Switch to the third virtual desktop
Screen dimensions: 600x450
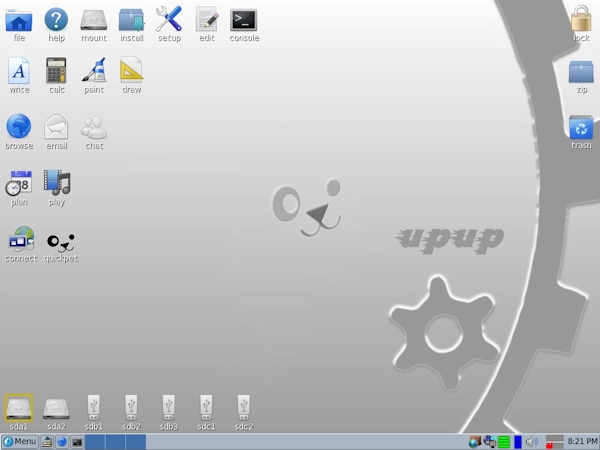point(136,442)
